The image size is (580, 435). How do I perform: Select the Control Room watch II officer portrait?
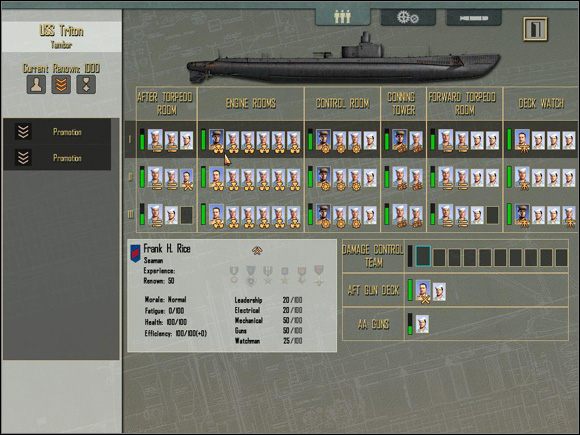(323, 178)
